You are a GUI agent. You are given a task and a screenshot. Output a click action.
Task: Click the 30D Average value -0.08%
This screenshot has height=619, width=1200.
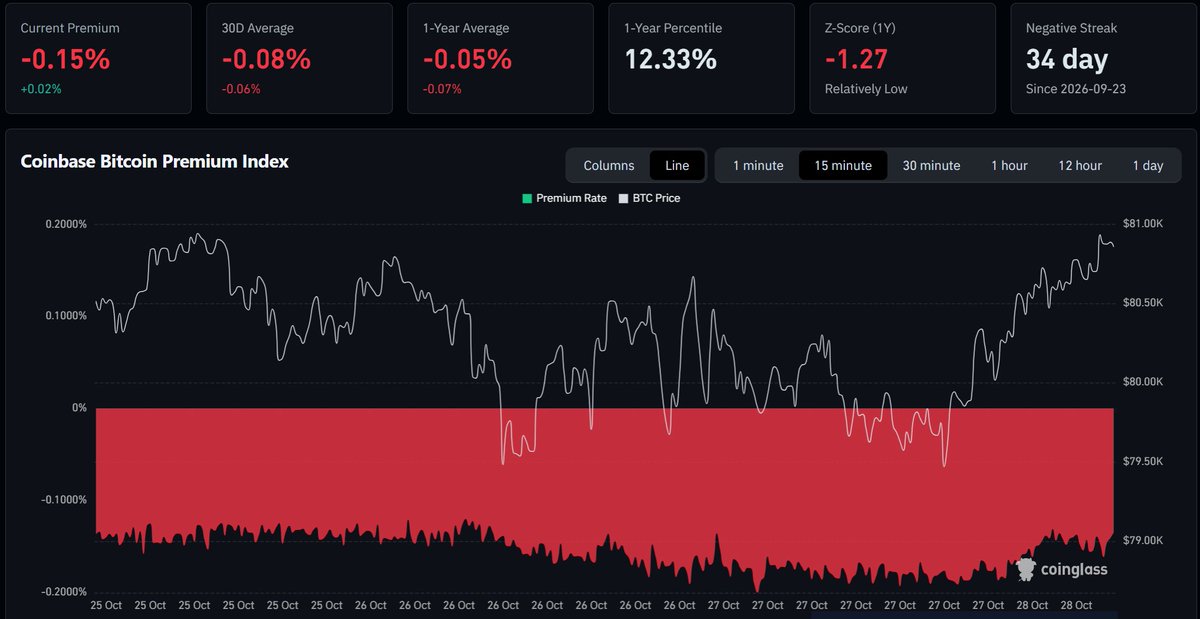[x=266, y=59]
